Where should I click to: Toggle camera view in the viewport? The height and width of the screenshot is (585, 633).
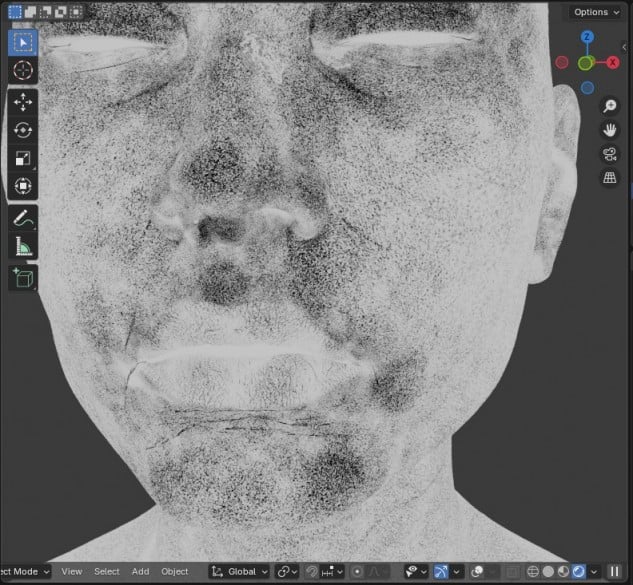[609, 154]
